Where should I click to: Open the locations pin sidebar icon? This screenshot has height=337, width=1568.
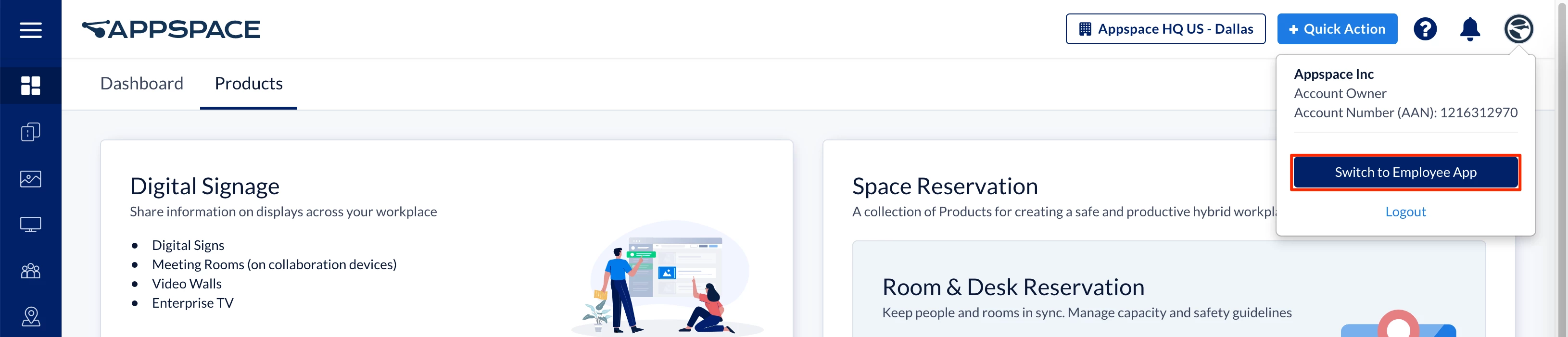(30, 316)
